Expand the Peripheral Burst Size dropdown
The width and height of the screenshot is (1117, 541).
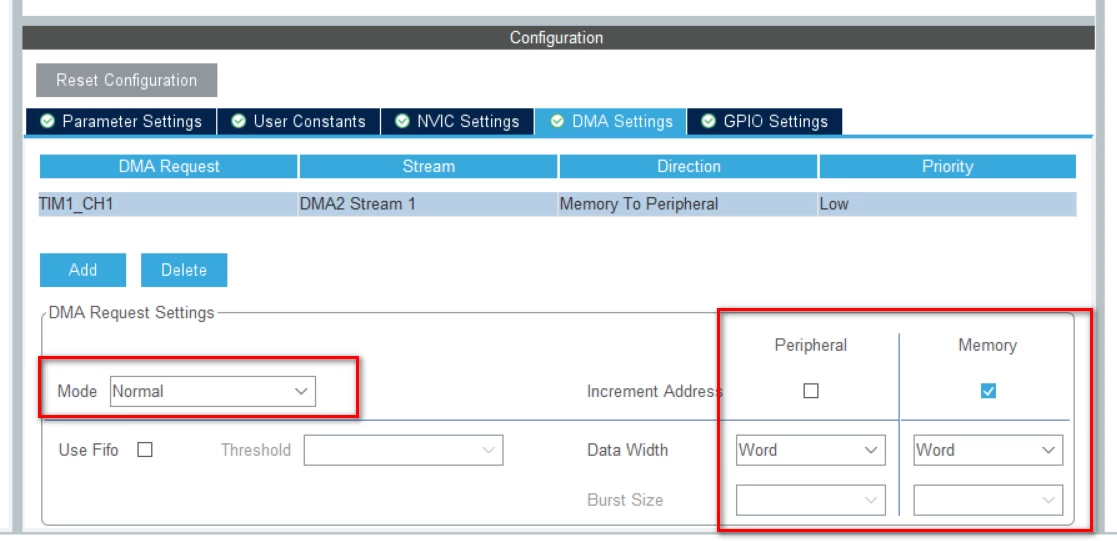click(811, 500)
